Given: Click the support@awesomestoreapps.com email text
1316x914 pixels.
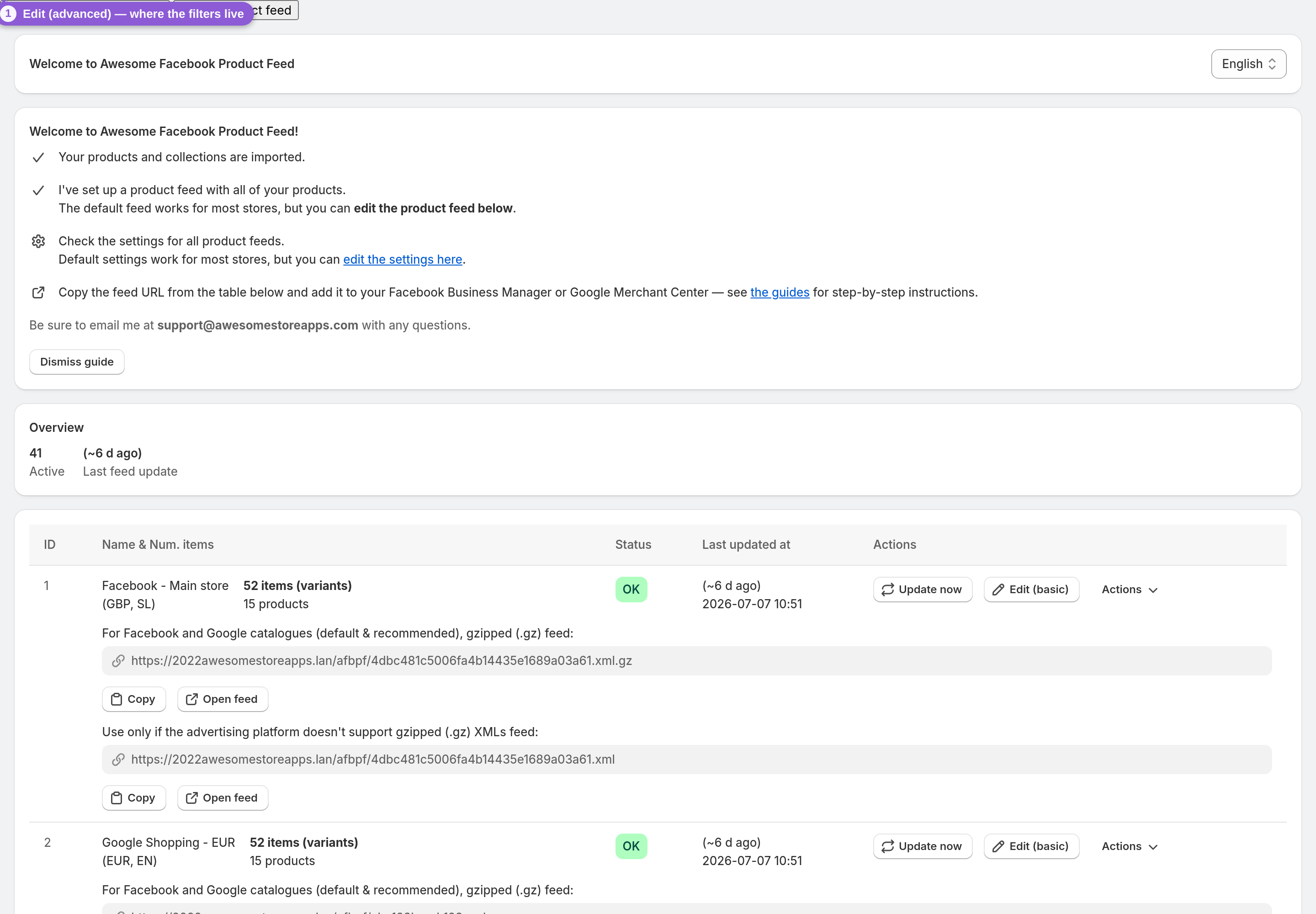Looking at the screenshot, I should click(258, 325).
